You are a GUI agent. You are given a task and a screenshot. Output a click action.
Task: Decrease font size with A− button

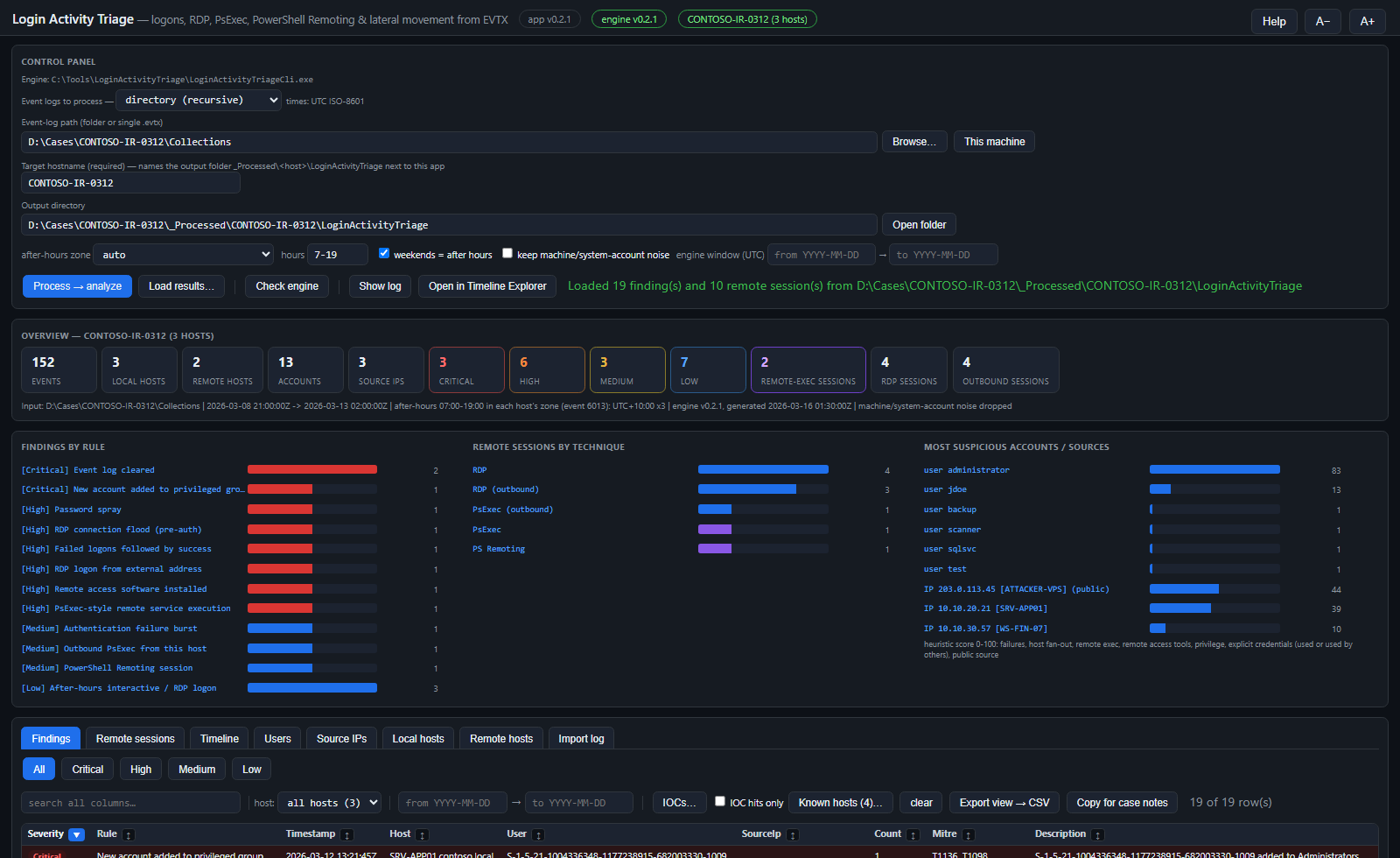point(1323,21)
